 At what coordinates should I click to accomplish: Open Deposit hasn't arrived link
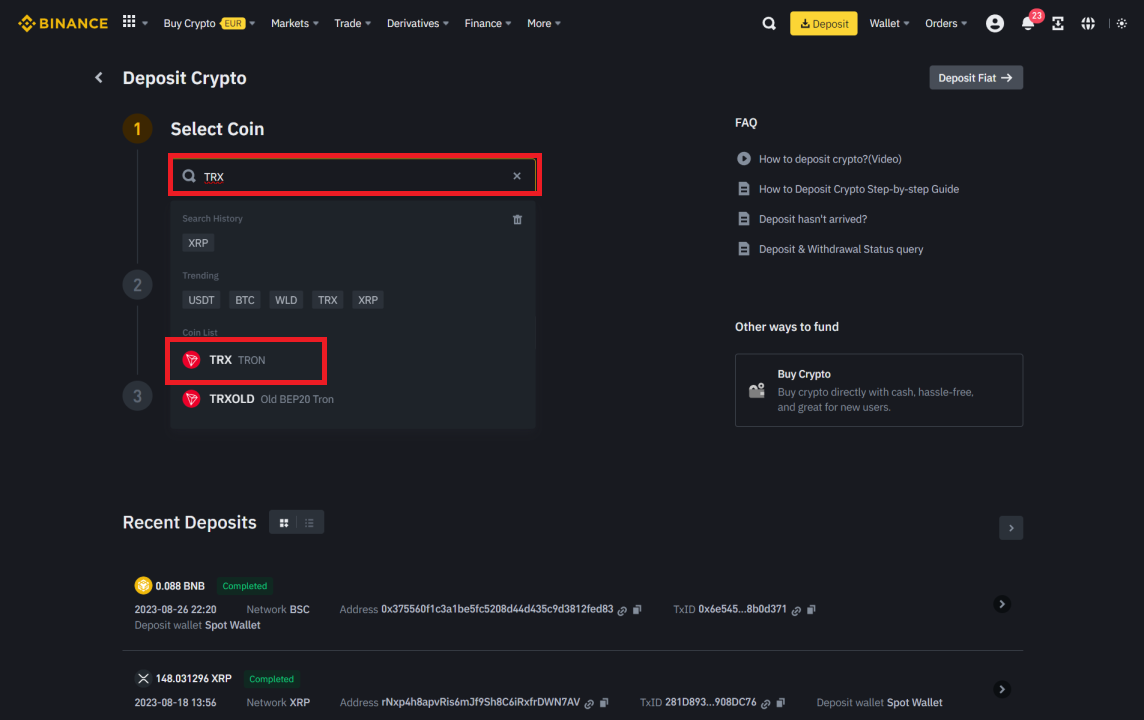pyautogui.click(x=813, y=219)
